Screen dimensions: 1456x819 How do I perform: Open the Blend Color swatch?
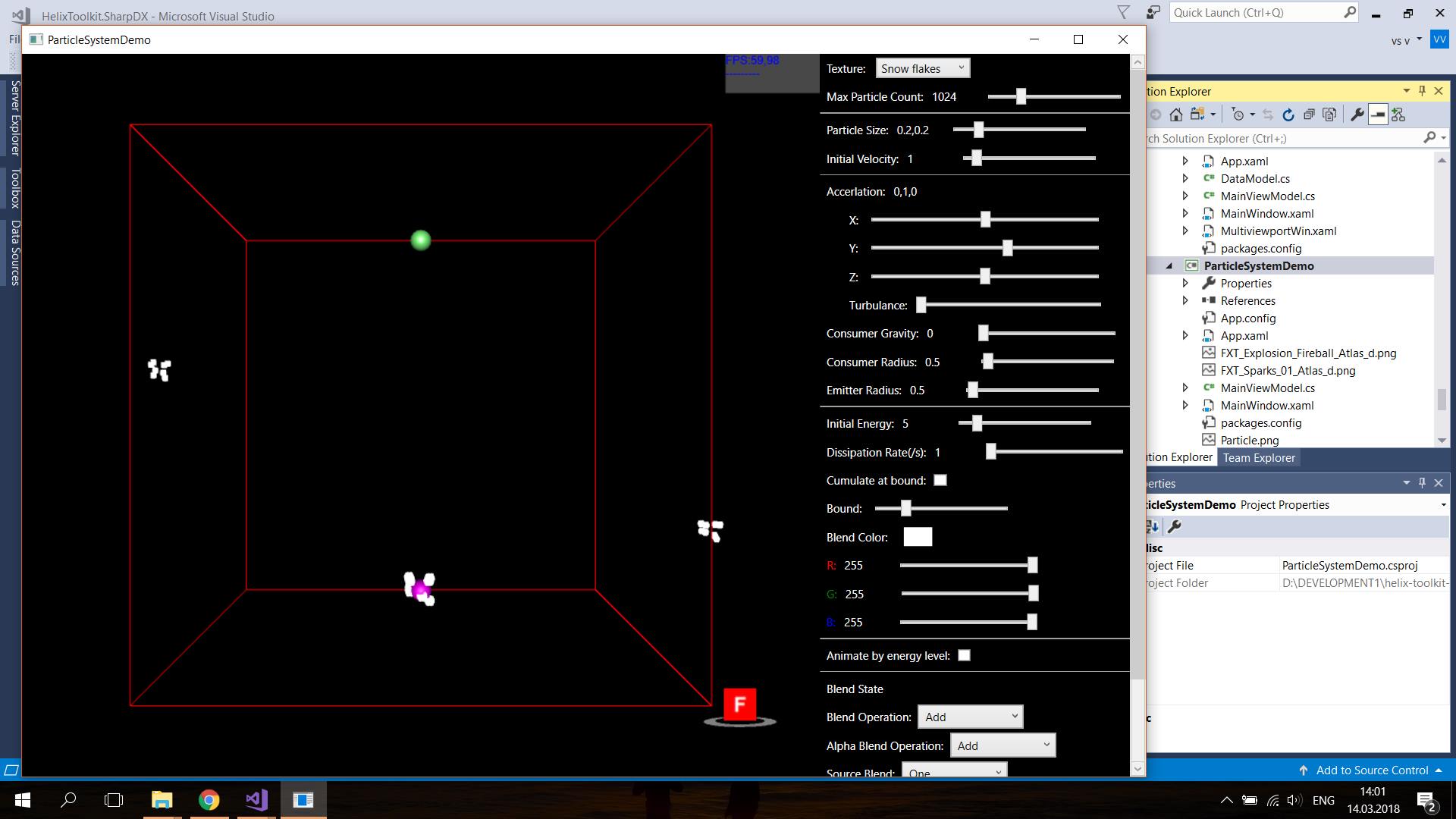tap(918, 536)
